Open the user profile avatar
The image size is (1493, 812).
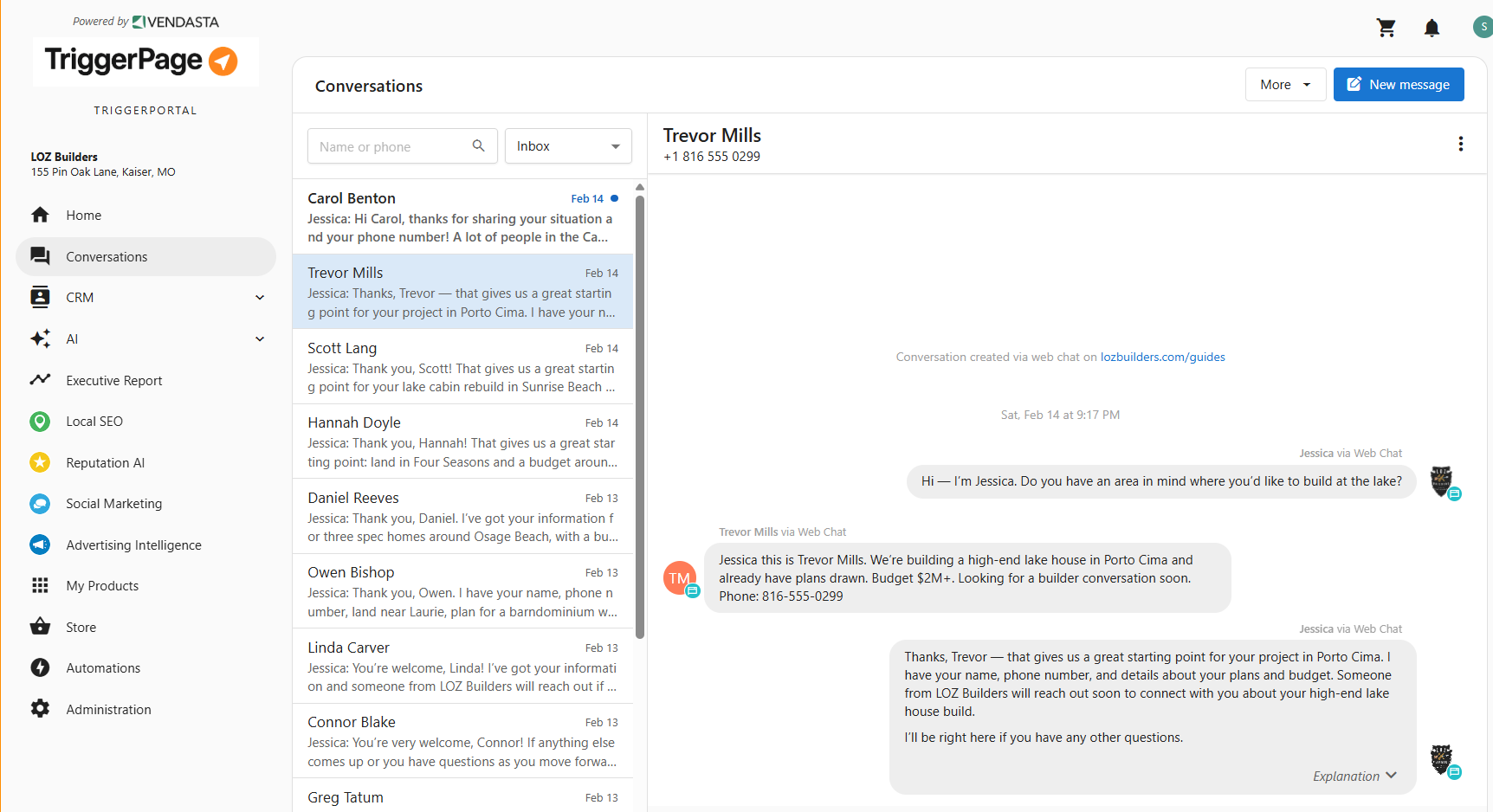click(1483, 27)
